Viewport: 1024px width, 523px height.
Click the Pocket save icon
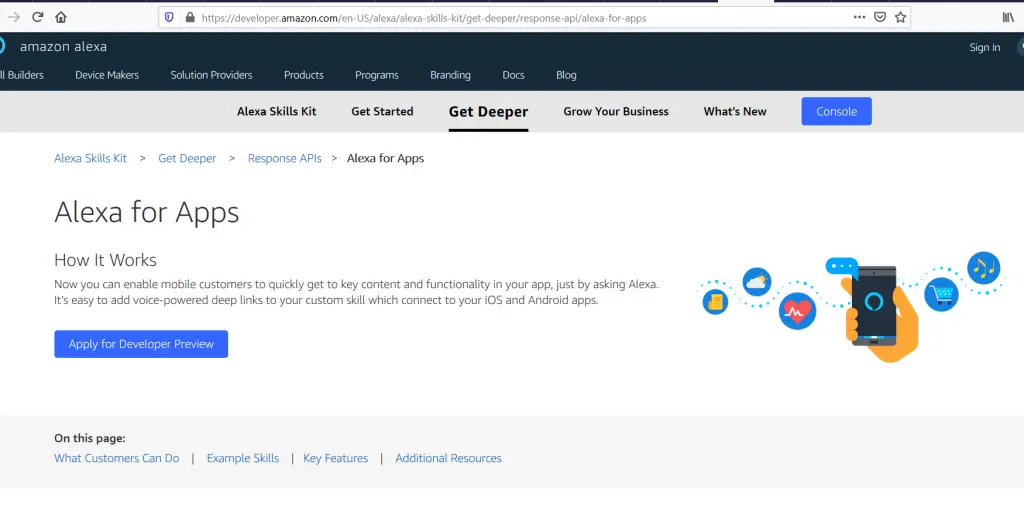[x=880, y=18]
